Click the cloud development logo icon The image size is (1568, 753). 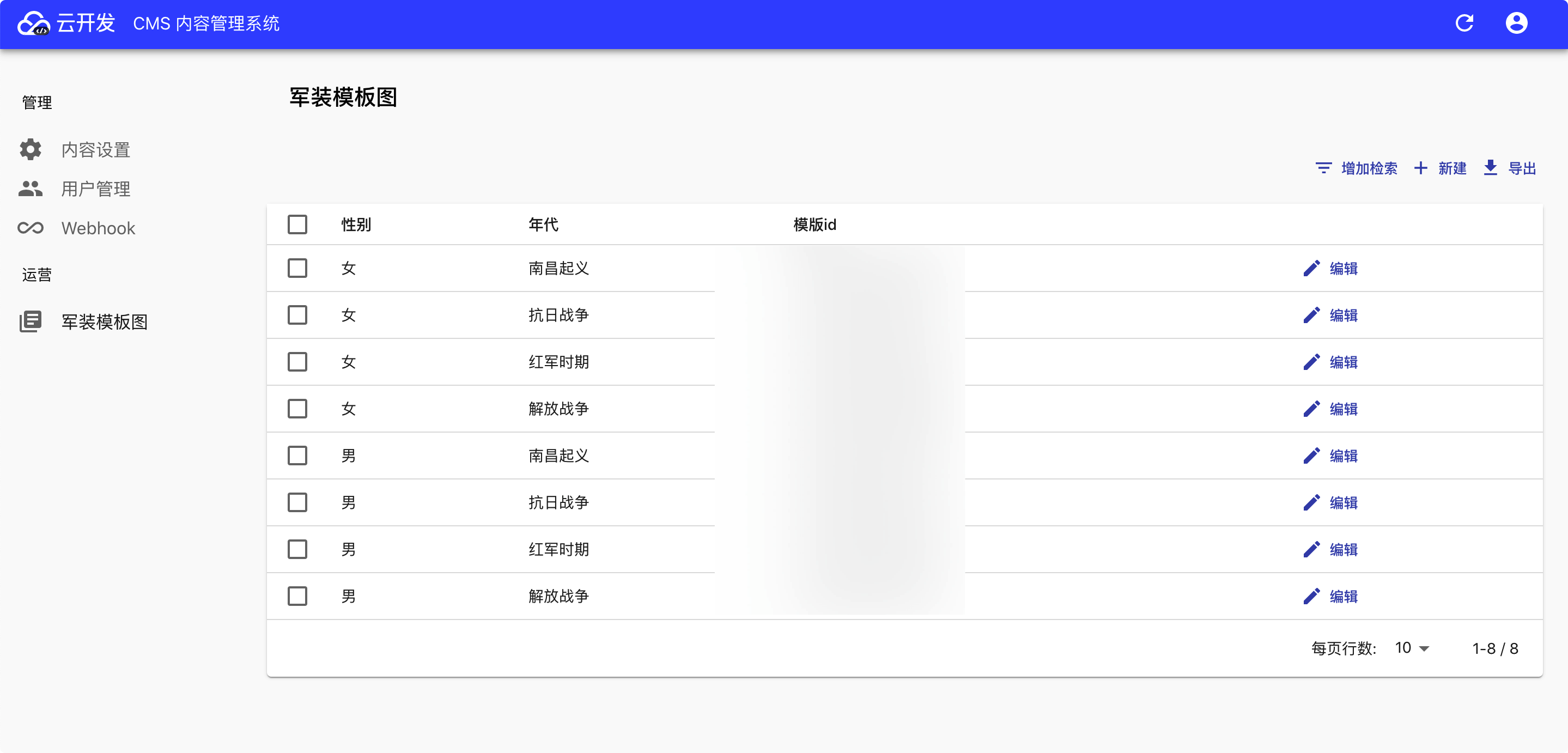(x=33, y=24)
